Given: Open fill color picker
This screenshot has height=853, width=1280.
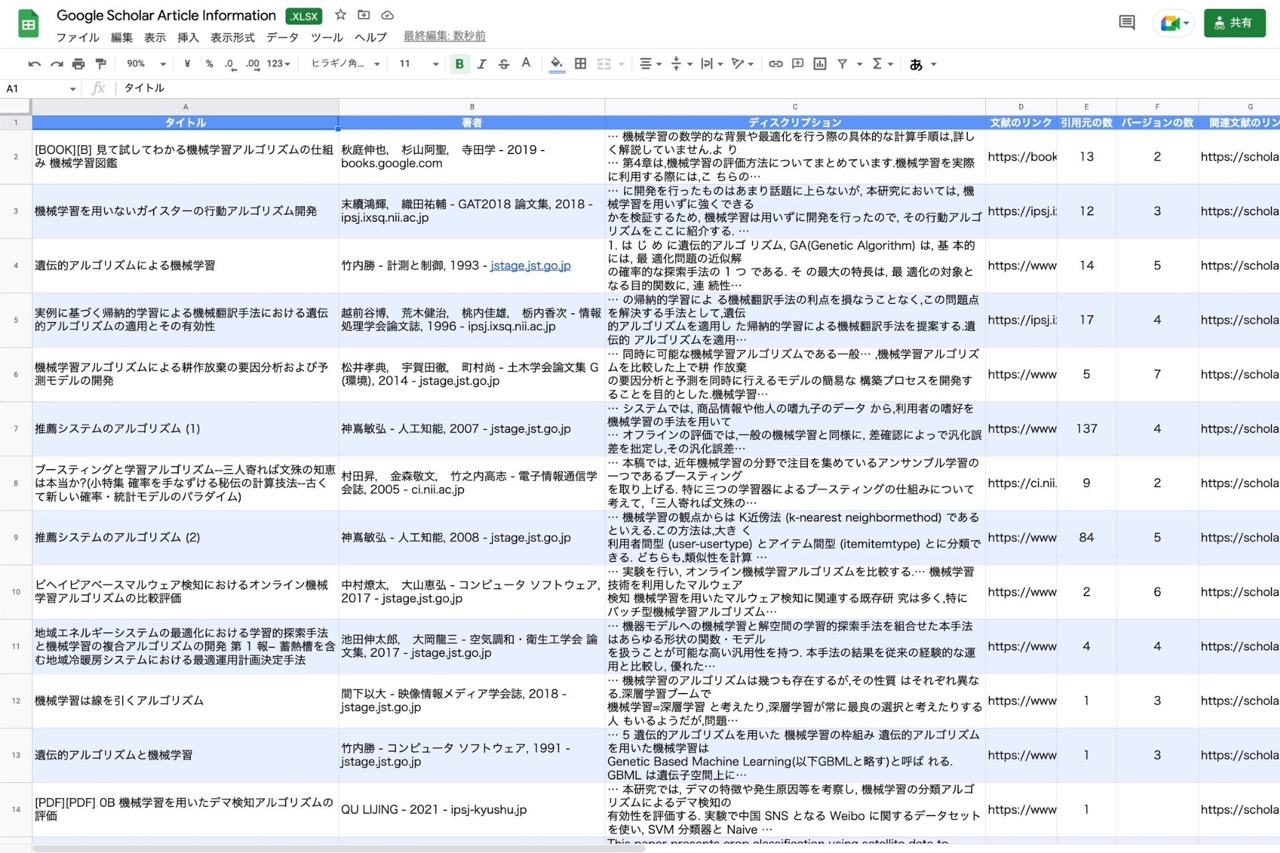Looking at the screenshot, I should [x=557, y=64].
